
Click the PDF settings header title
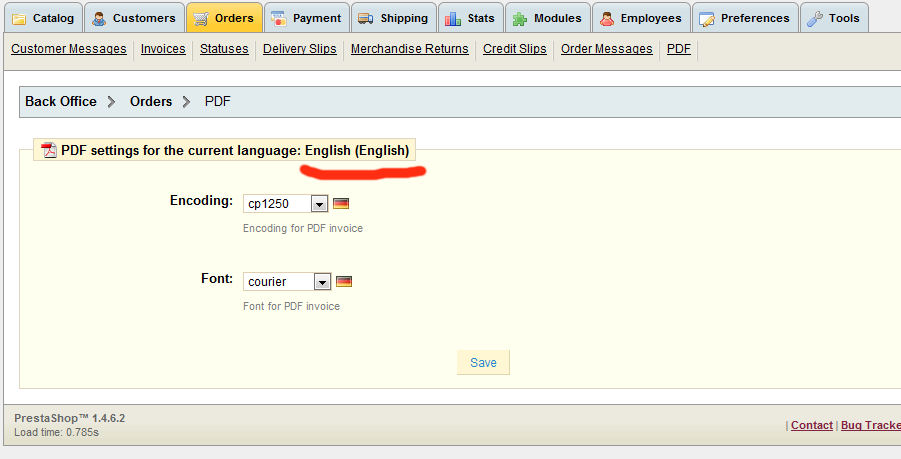[235, 151]
